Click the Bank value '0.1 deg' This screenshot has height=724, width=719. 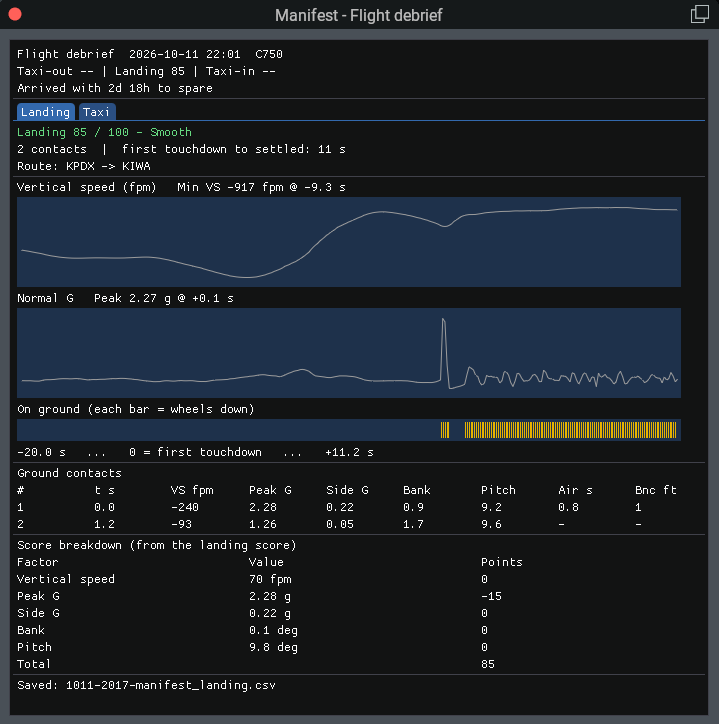[x=273, y=630]
